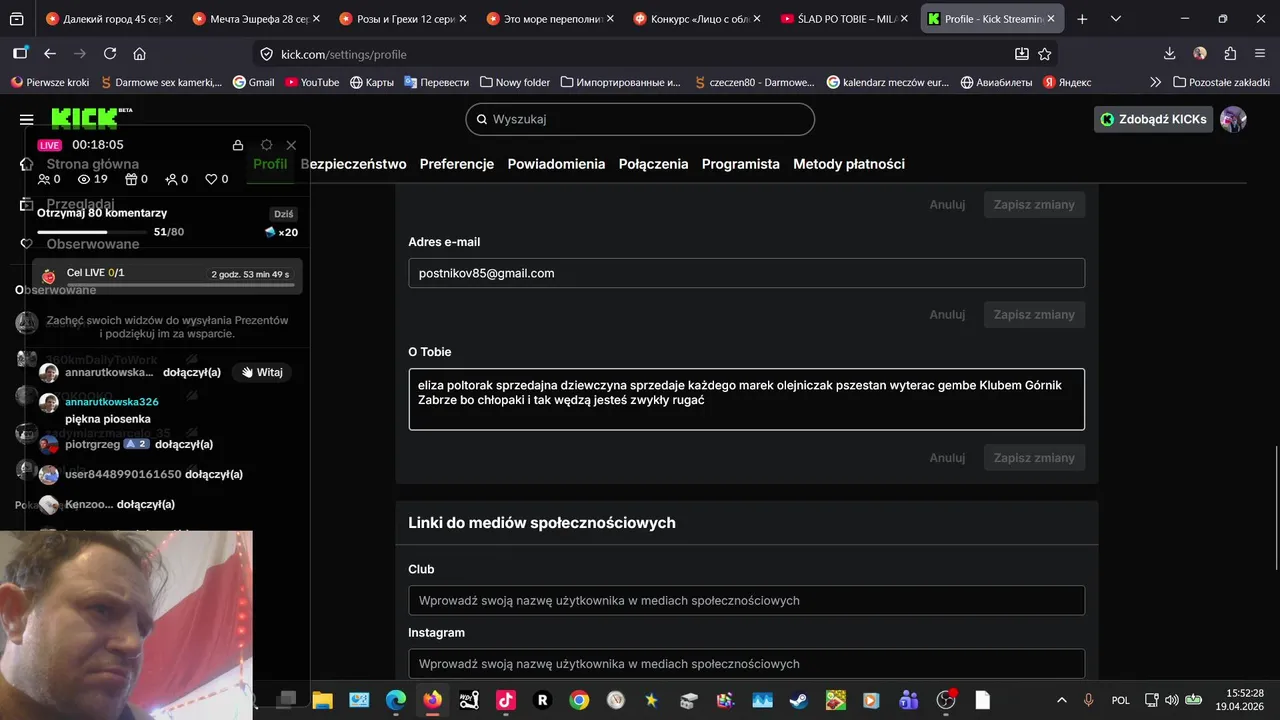Click user8448990161650 in the chat
The image size is (1280, 720).
(123, 474)
